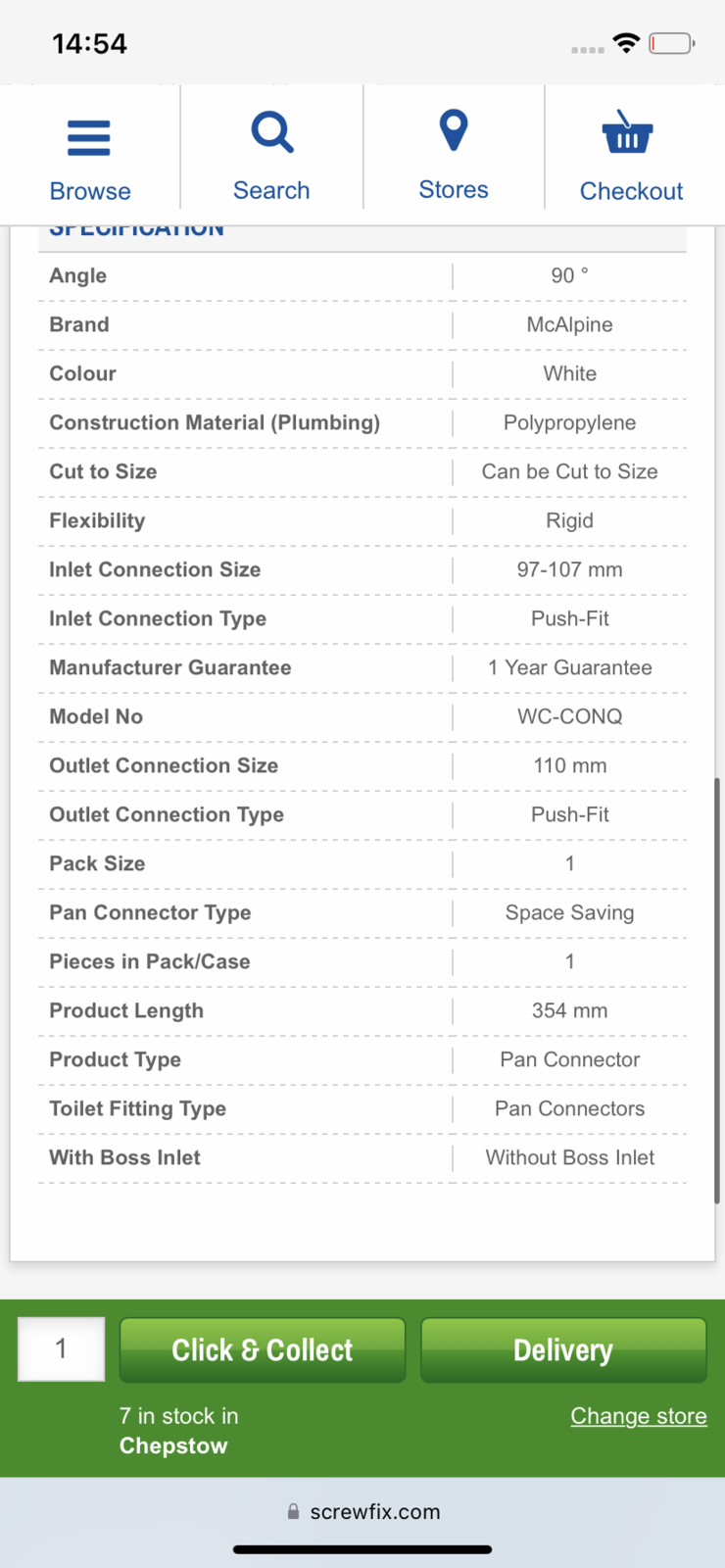Image resolution: width=725 pixels, height=1568 pixels.
Task: Tap the screwfix.com address bar
Action: point(374,1512)
